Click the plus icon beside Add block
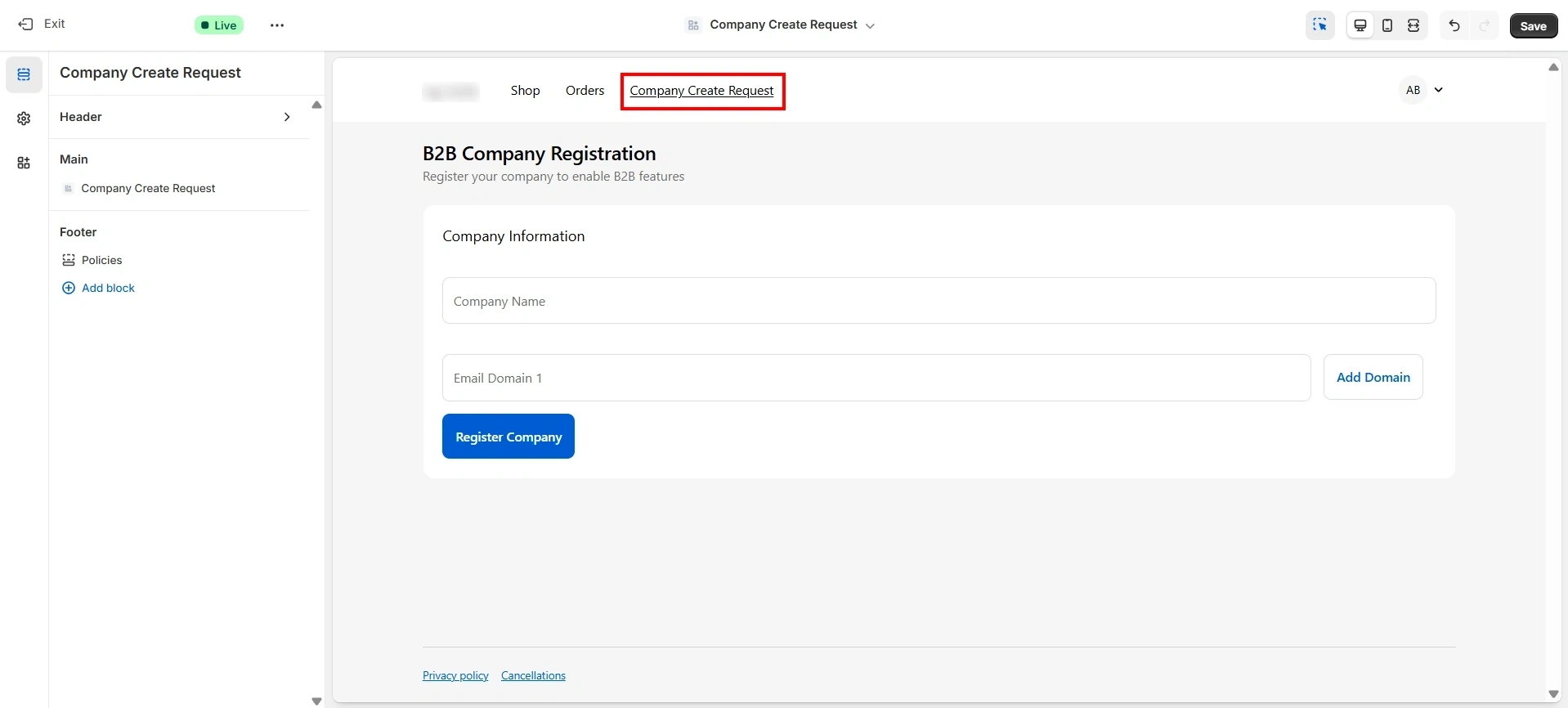The width and height of the screenshot is (1568, 708). click(x=69, y=288)
